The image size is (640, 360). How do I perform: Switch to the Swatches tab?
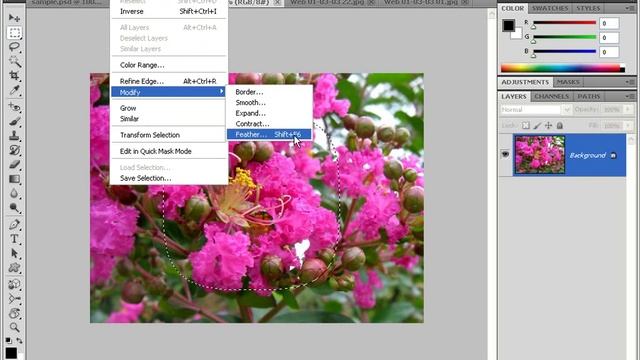click(x=549, y=8)
